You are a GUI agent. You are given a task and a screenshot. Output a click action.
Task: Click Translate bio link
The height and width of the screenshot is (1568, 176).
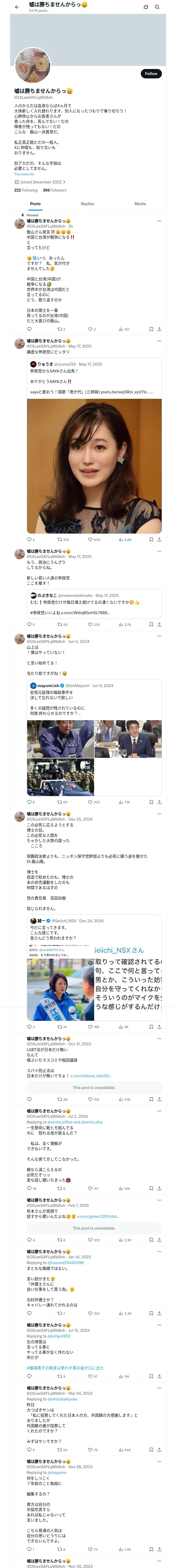(x=24, y=174)
